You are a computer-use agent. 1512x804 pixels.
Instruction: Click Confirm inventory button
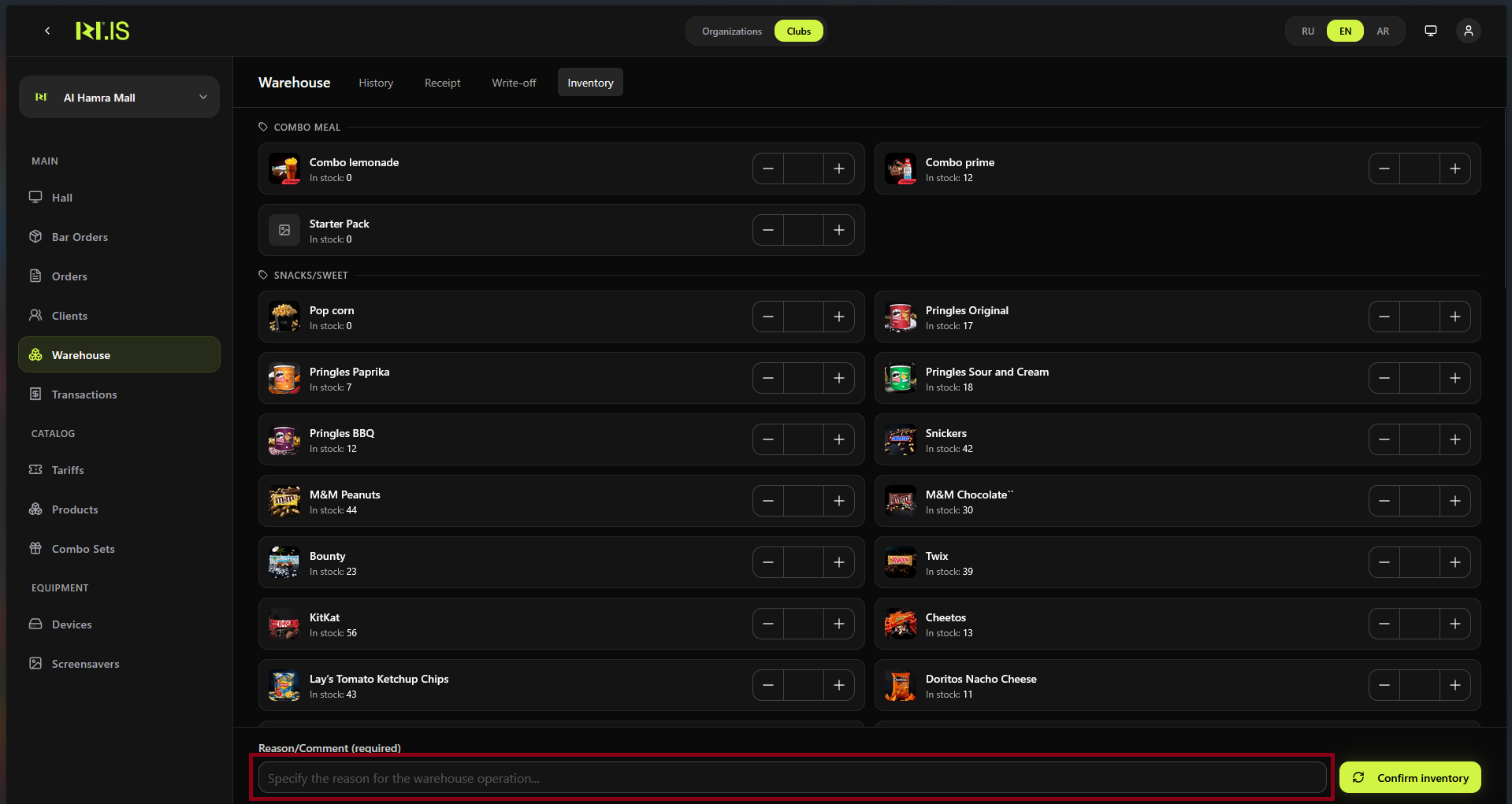[1410, 778]
